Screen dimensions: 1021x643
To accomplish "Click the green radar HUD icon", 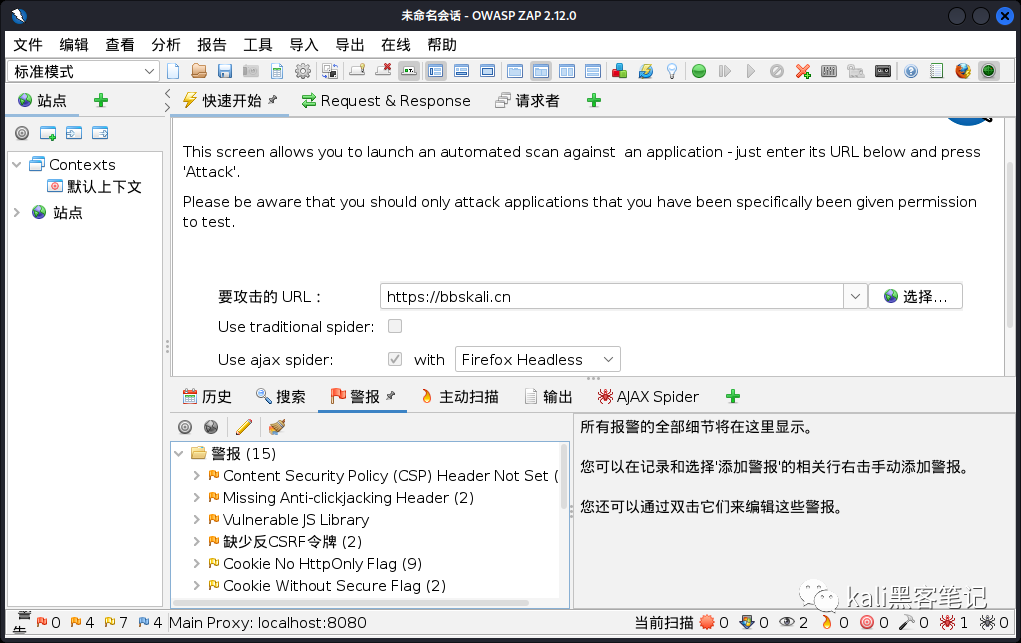I will [x=988, y=71].
